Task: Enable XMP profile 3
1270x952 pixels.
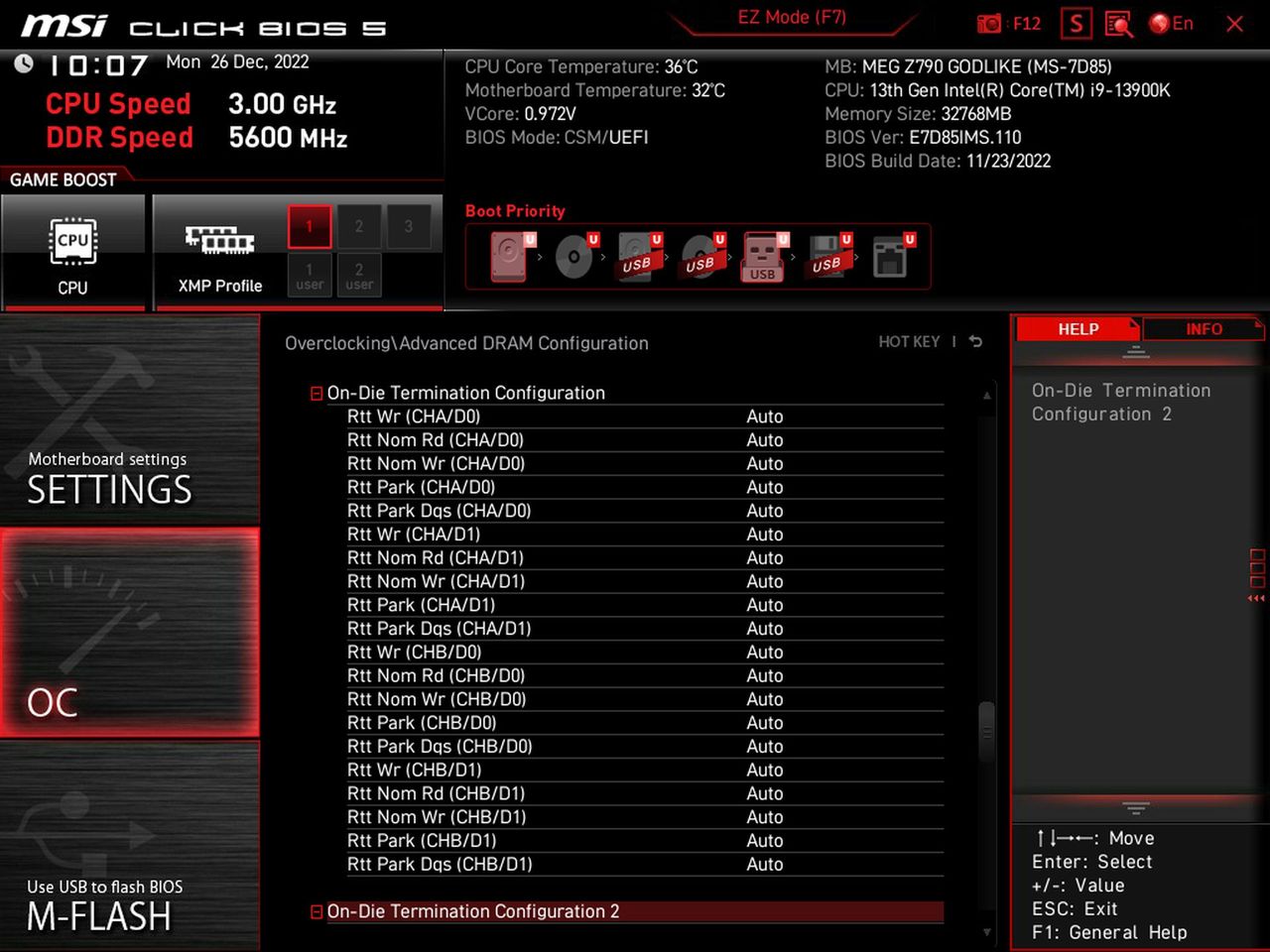Action: click(409, 227)
